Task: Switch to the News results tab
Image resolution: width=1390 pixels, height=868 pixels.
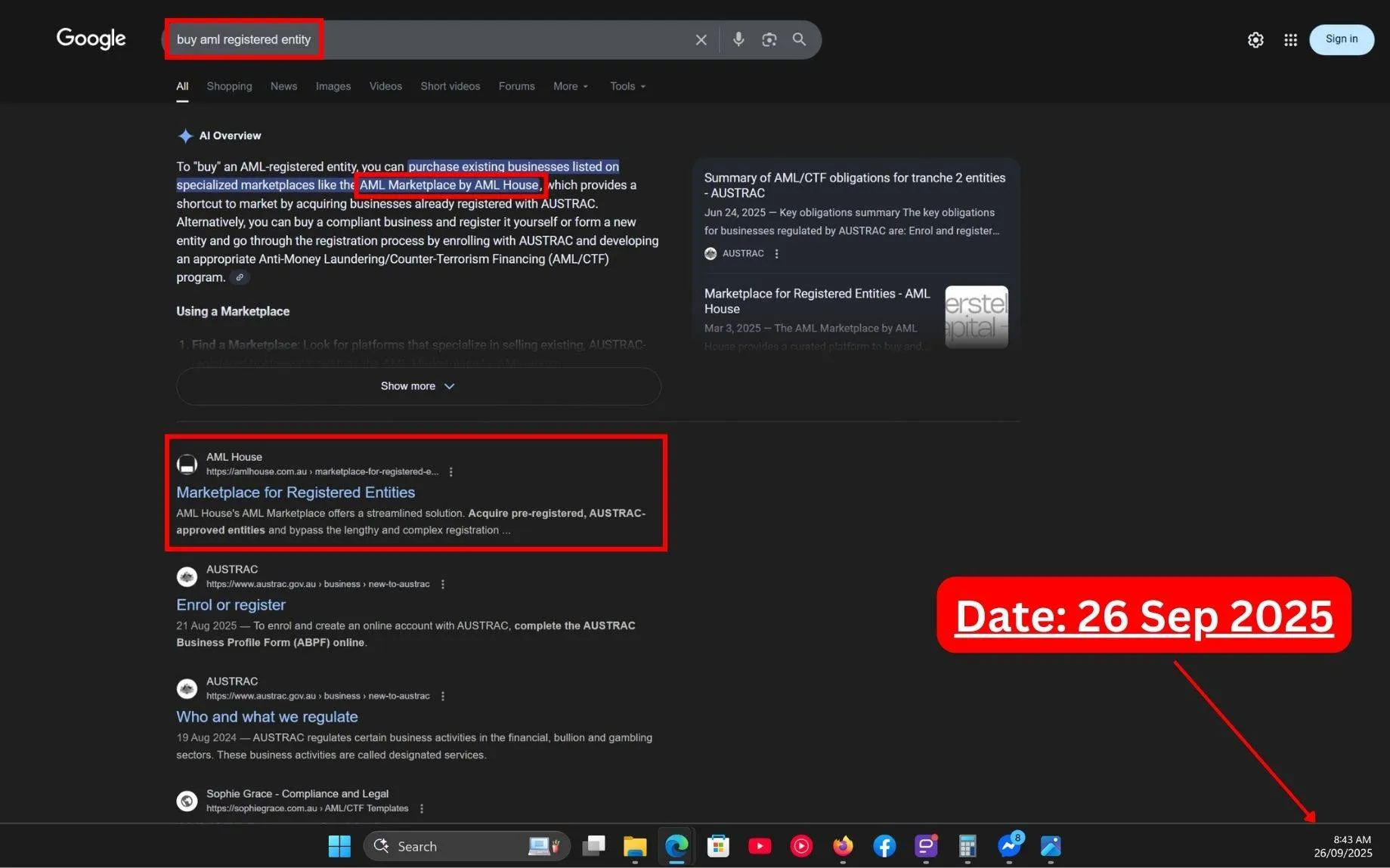Action: click(283, 86)
